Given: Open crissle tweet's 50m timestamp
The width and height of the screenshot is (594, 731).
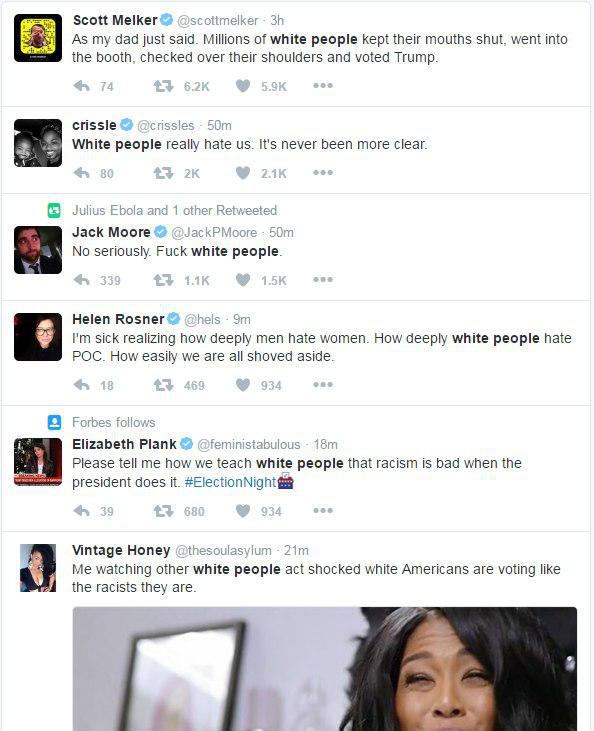Looking at the screenshot, I should tap(219, 125).
